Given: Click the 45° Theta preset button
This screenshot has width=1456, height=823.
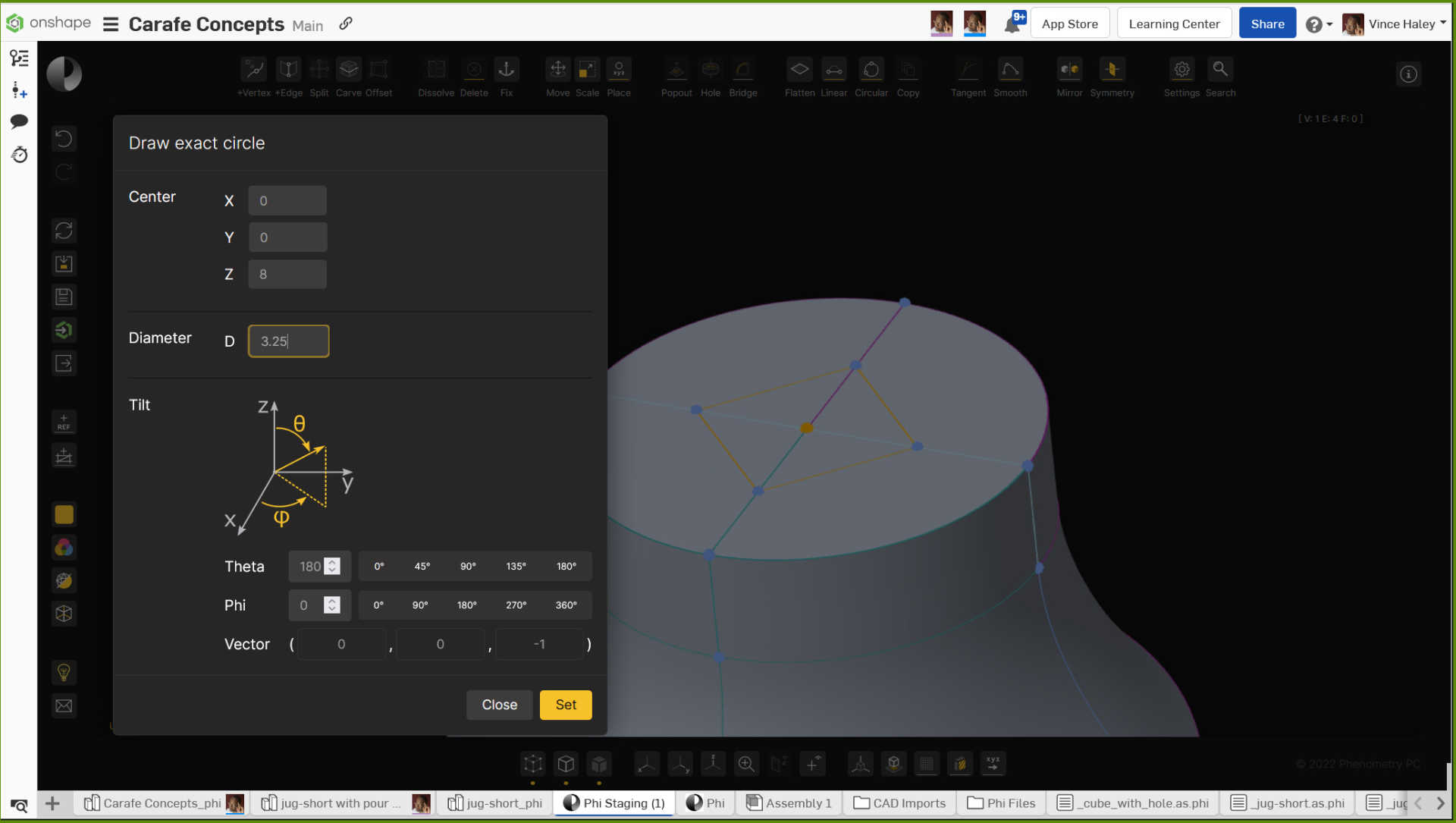Looking at the screenshot, I should click(x=422, y=566).
